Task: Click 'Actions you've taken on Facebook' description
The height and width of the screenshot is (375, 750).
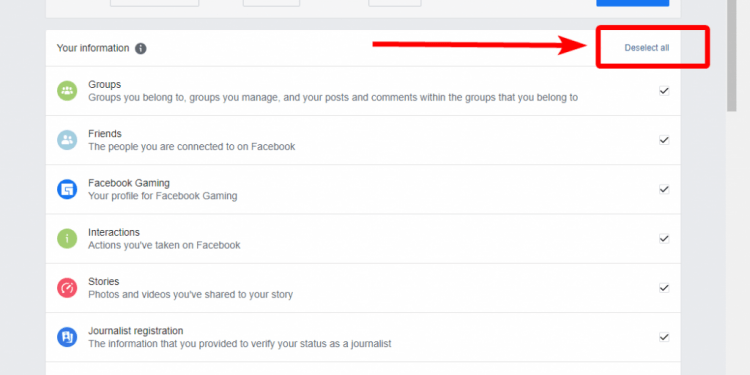Action: pyautogui.click(x=164, y=245)
